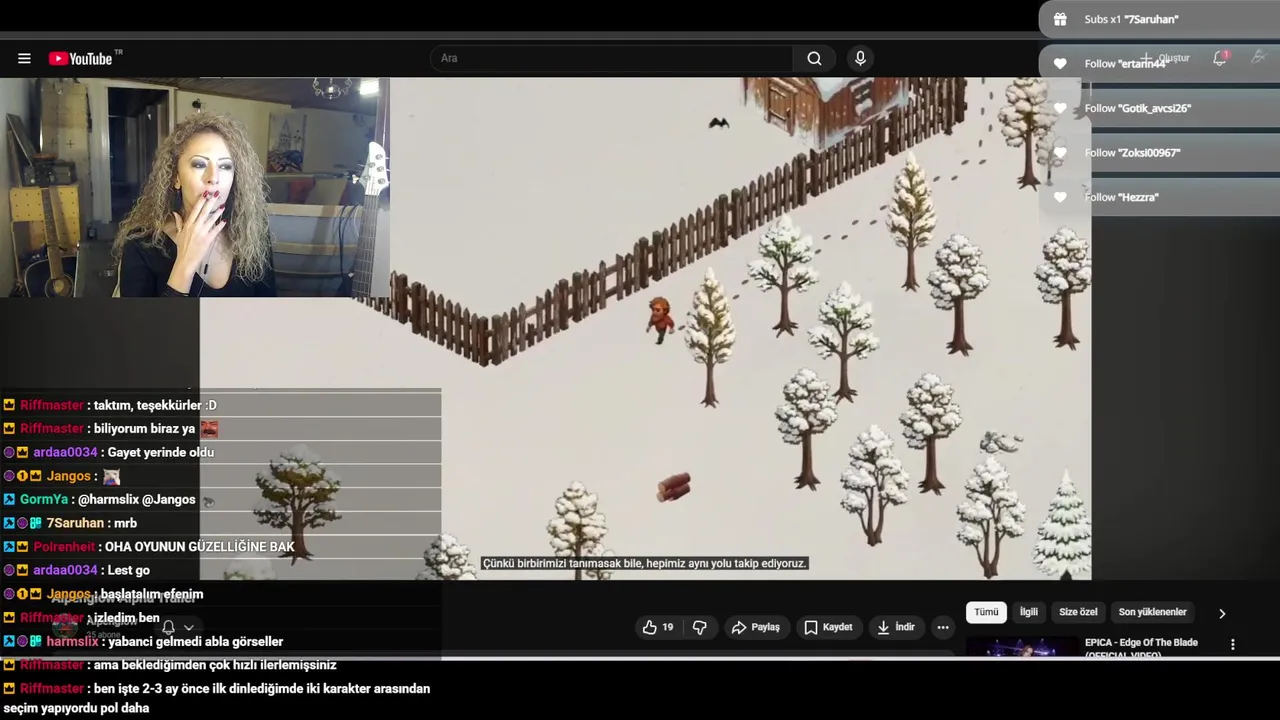Click the streamer's webcam feed
Image resolution: width=1280 pixels, height=720 pixels.
coord(195,187)
